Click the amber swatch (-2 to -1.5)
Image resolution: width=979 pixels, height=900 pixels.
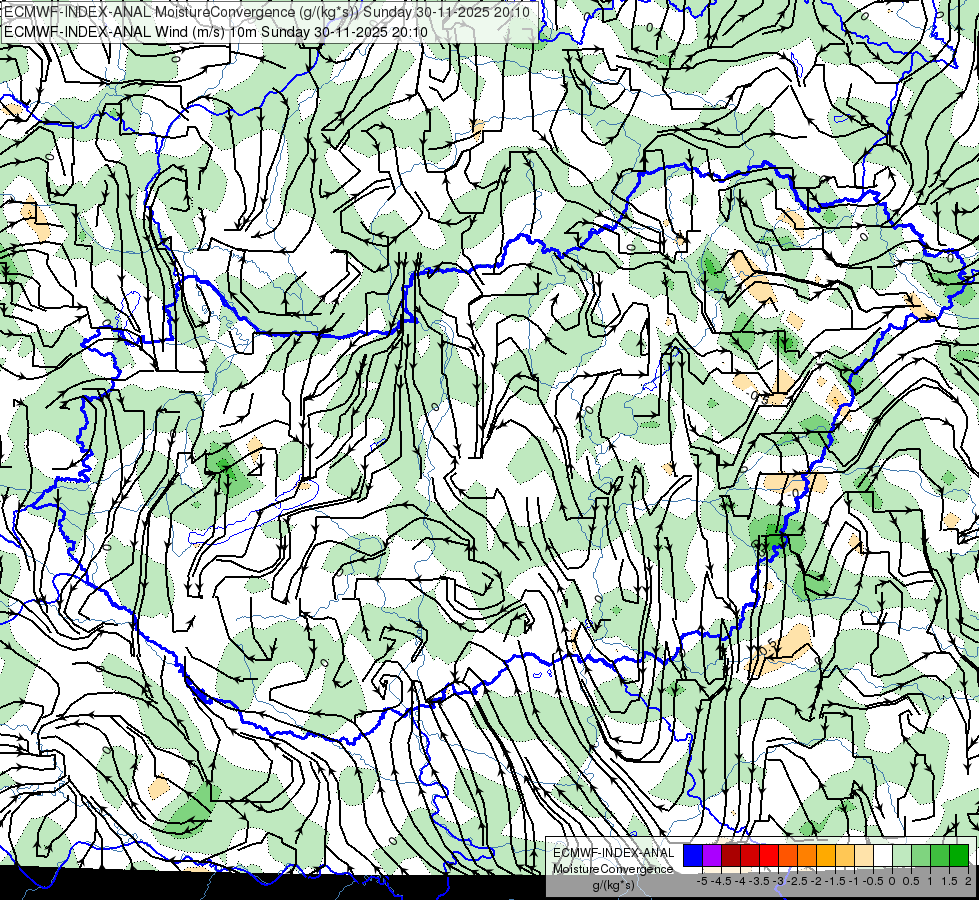(x=826, y=855)
